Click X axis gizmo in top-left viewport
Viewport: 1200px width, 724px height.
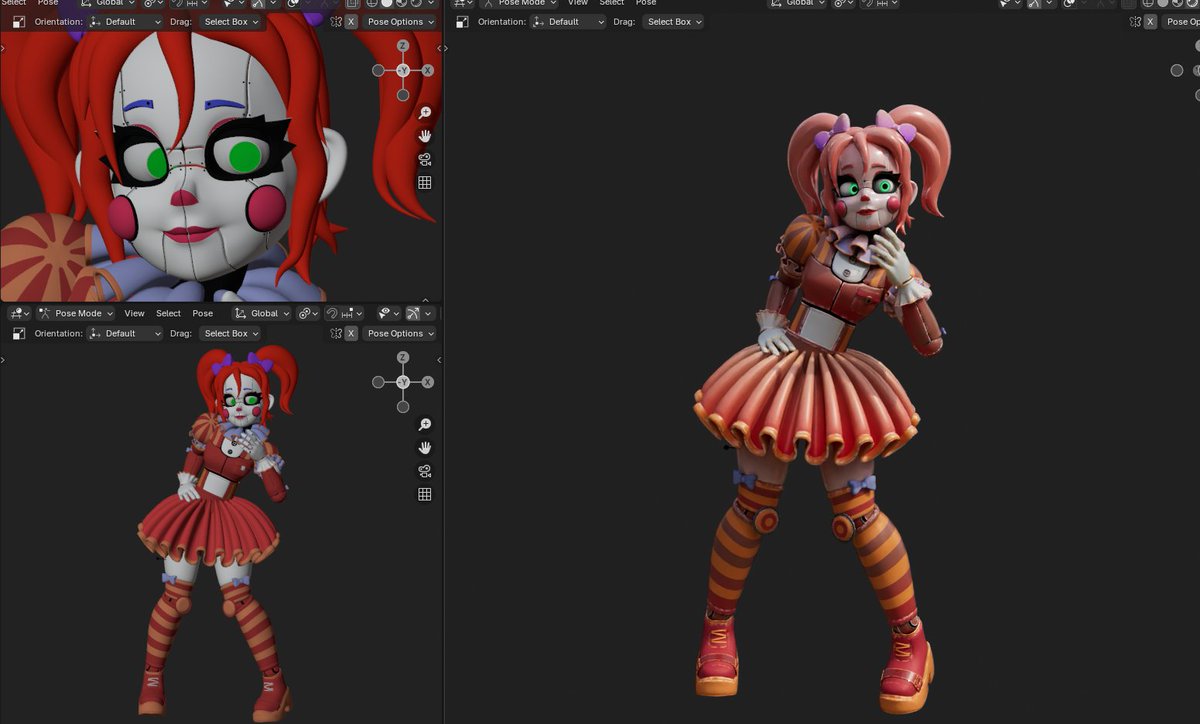click(x=427, y=70)
